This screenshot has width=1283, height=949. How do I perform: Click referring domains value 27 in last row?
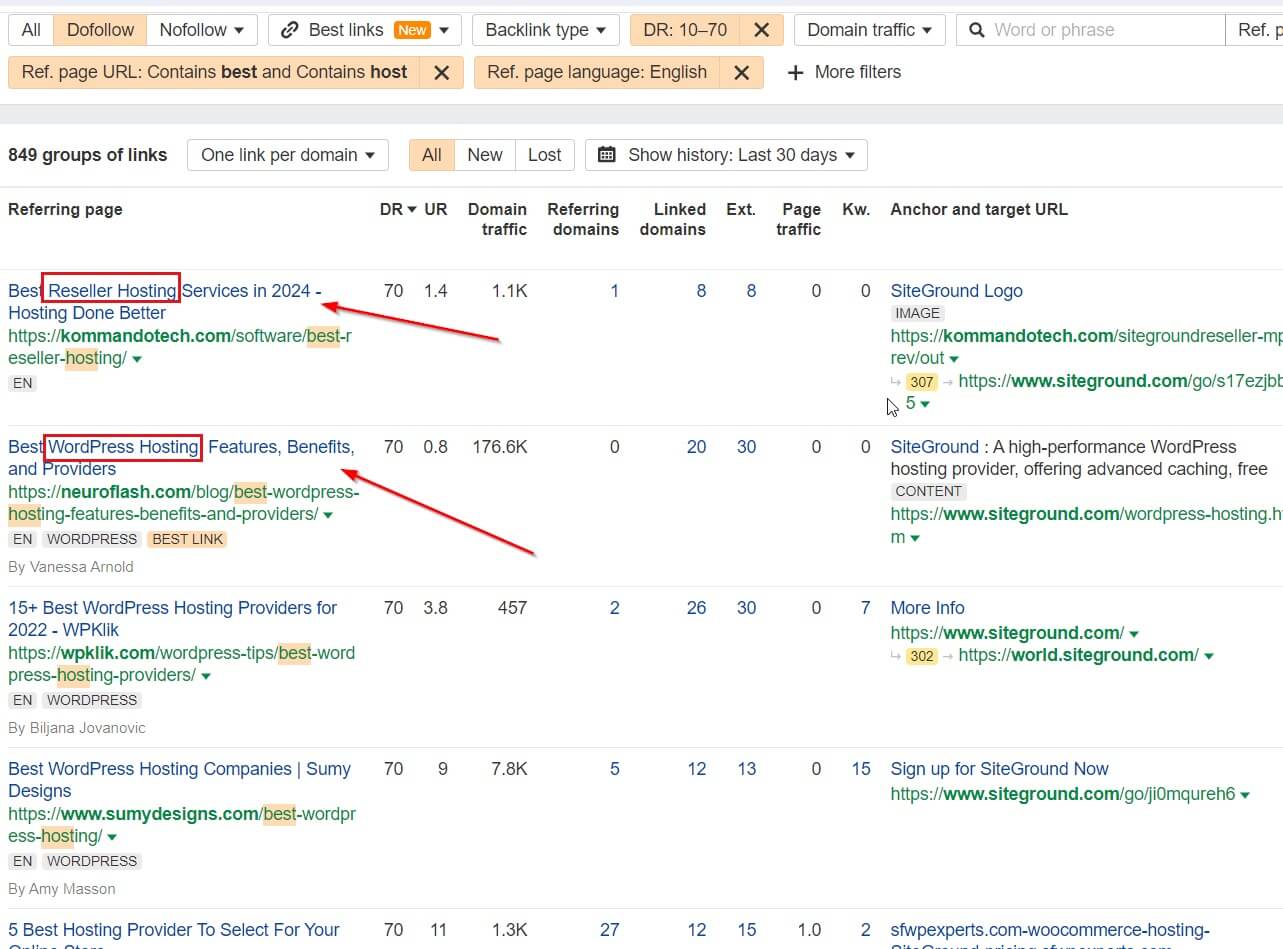pyautogui.click(x=609, y=930)
